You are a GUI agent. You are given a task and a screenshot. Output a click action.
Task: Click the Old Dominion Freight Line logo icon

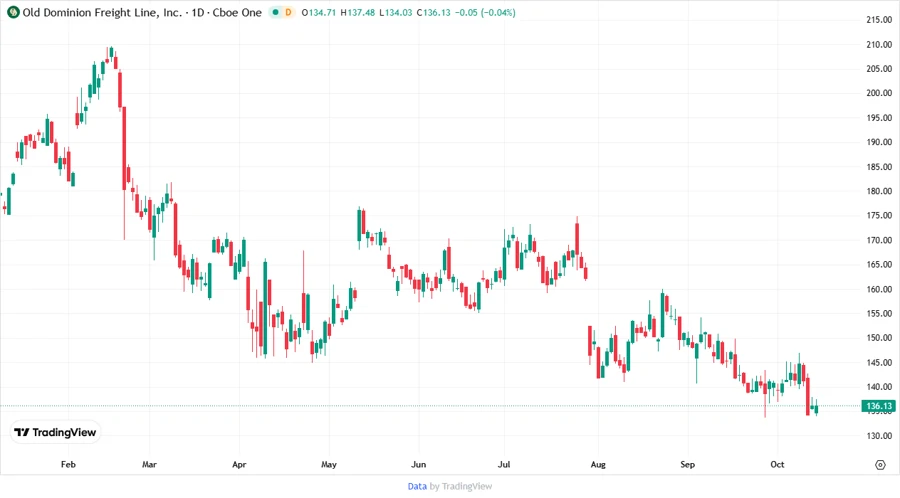[13, 12]
